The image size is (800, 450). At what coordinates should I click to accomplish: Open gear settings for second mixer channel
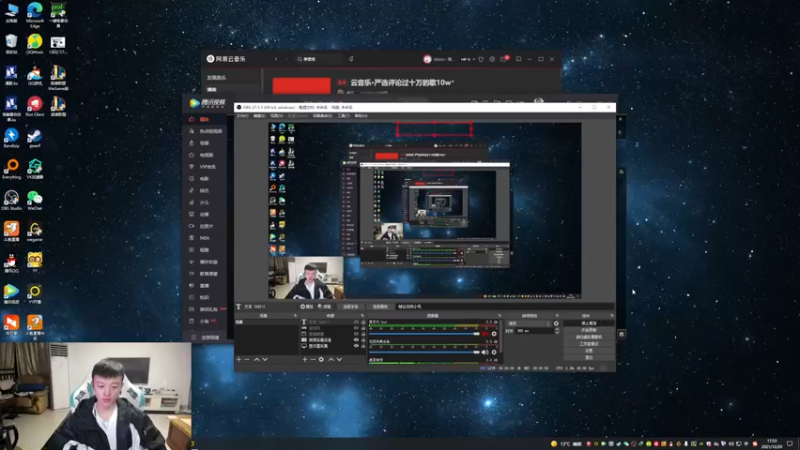point(494,352)
